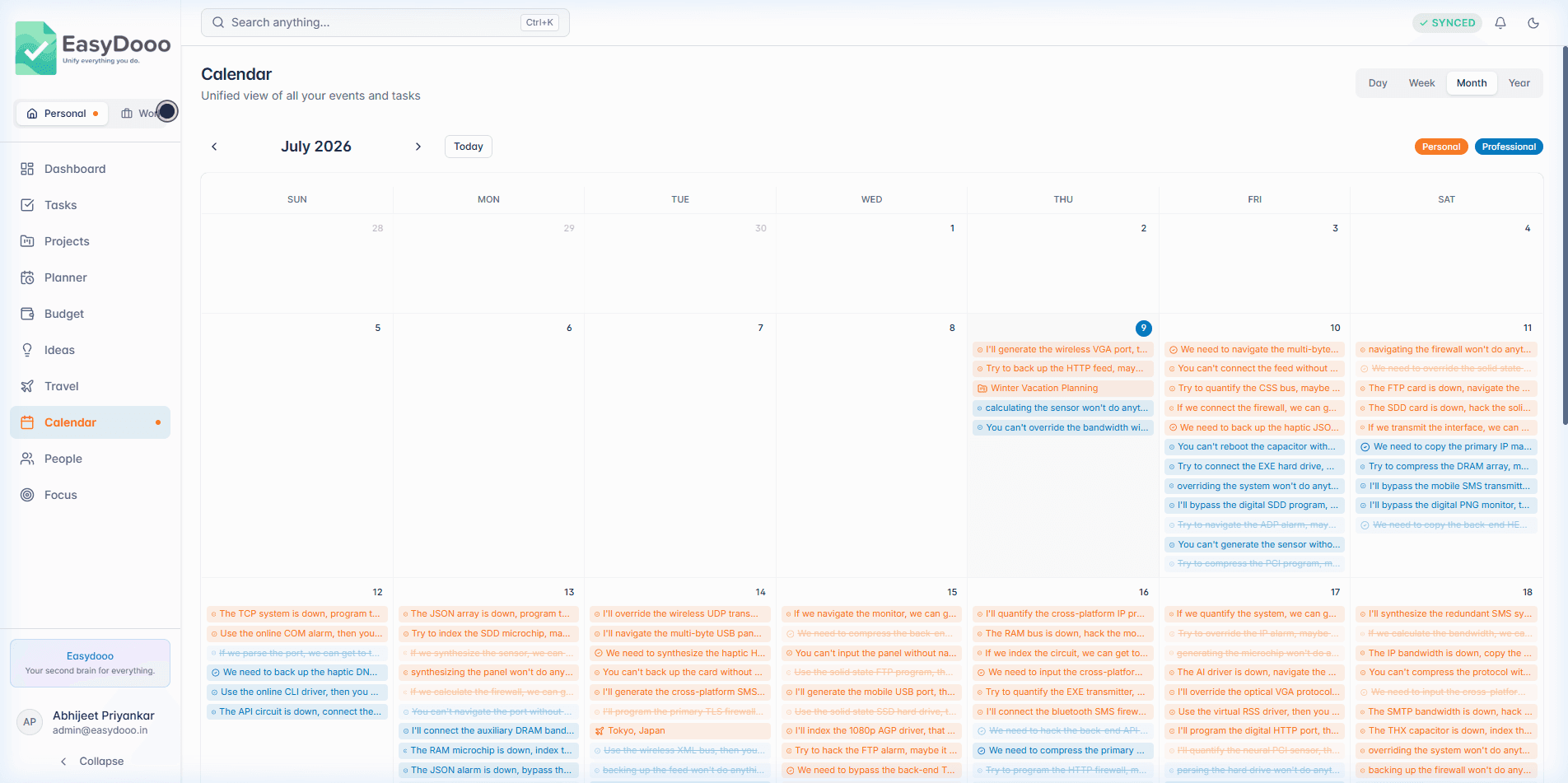Check off 'We need to navigate the multi-byte...'
1568x783 pixels.
(x=1173, y=350)
